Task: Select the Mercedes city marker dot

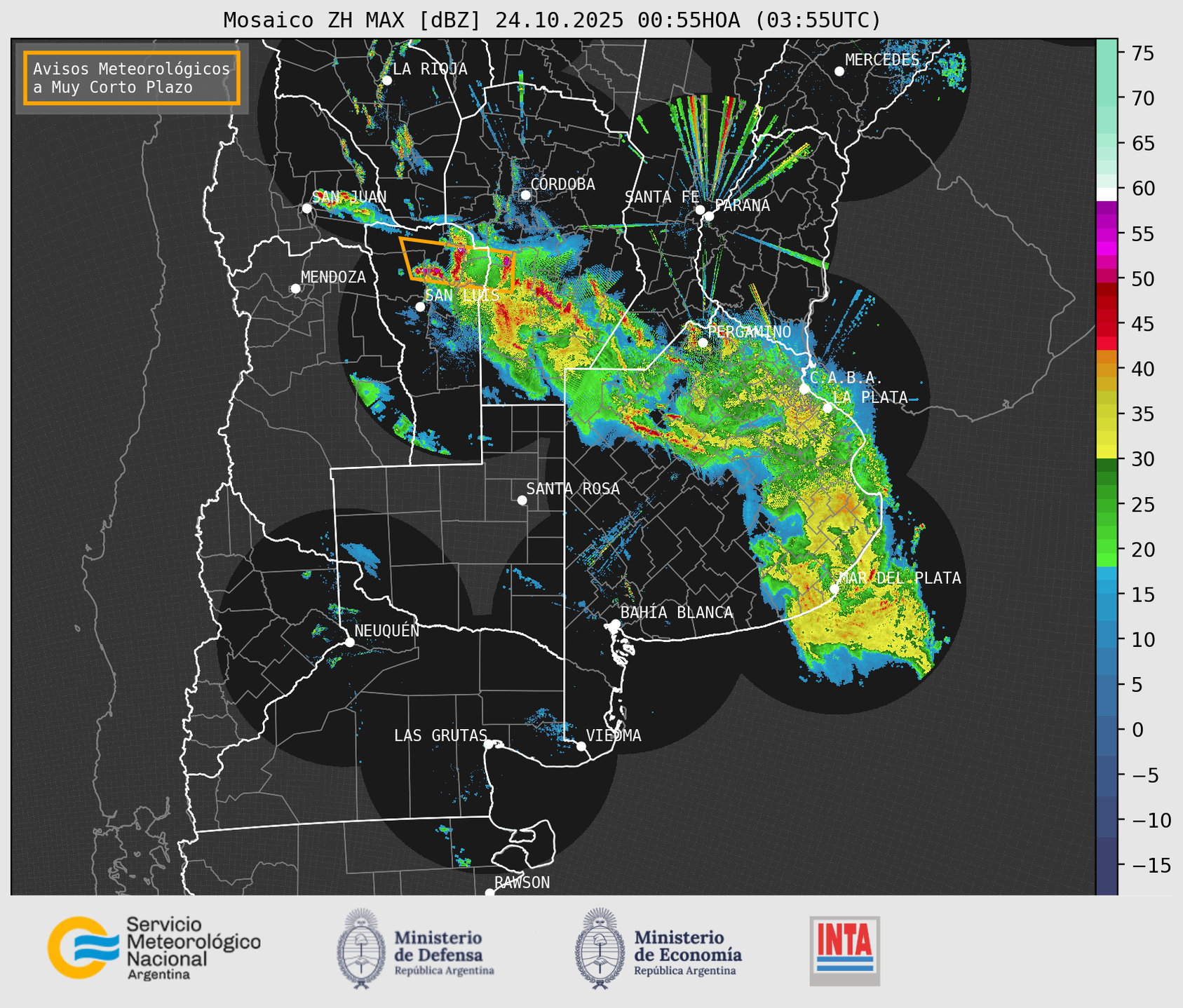Action: 839,71
